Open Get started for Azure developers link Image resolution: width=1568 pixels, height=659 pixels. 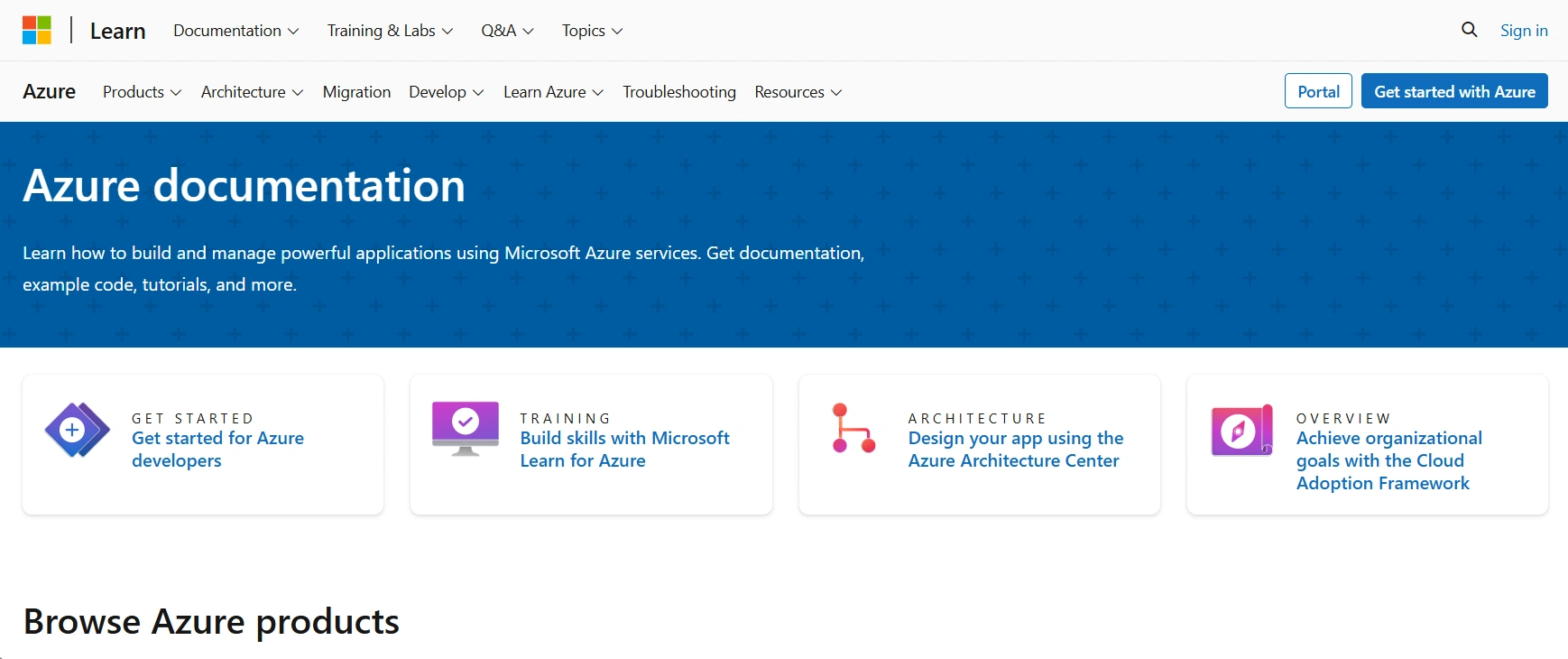click(x=217, y=450)
